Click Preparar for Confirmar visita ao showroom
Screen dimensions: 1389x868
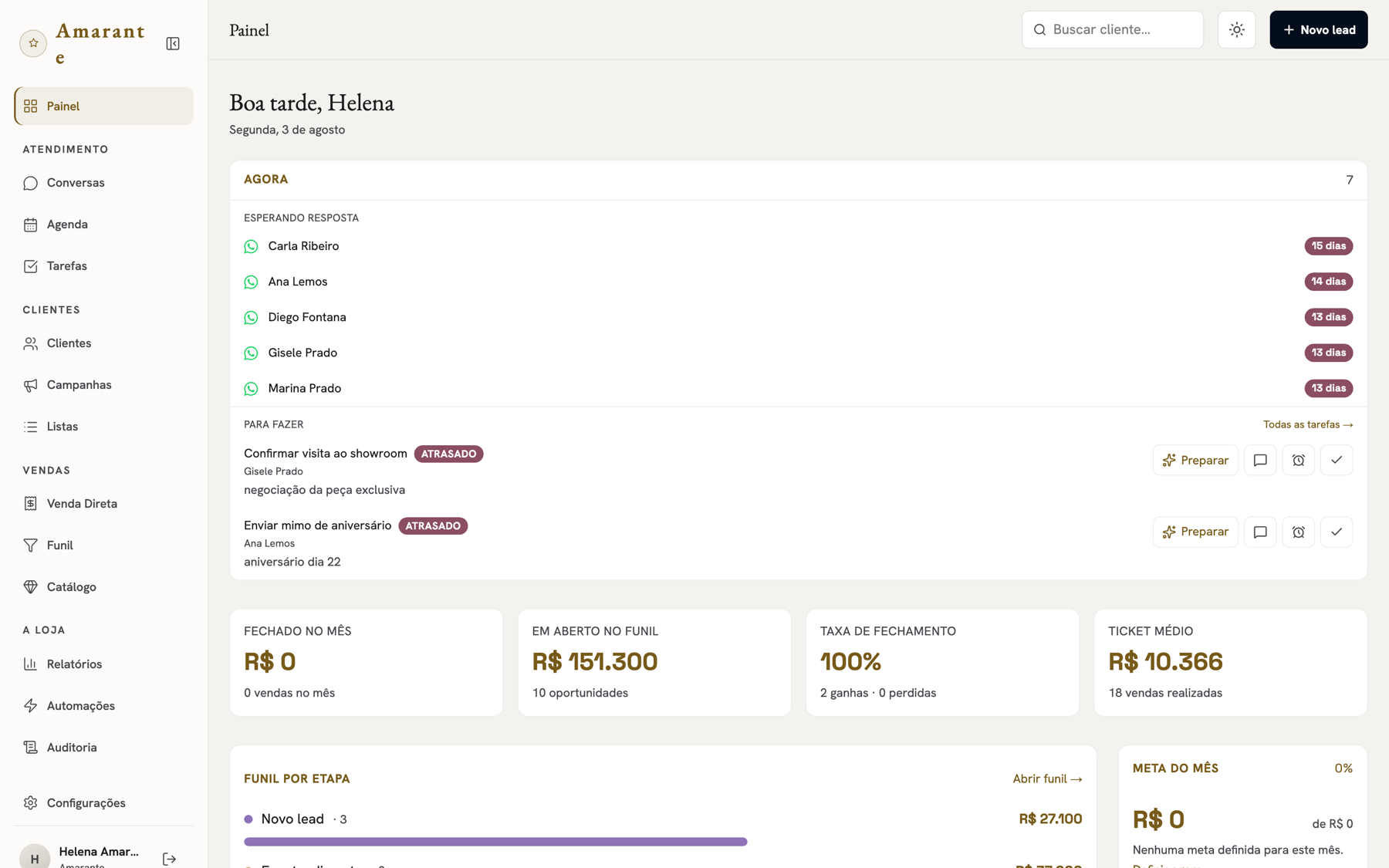(x=1195, y=461)
